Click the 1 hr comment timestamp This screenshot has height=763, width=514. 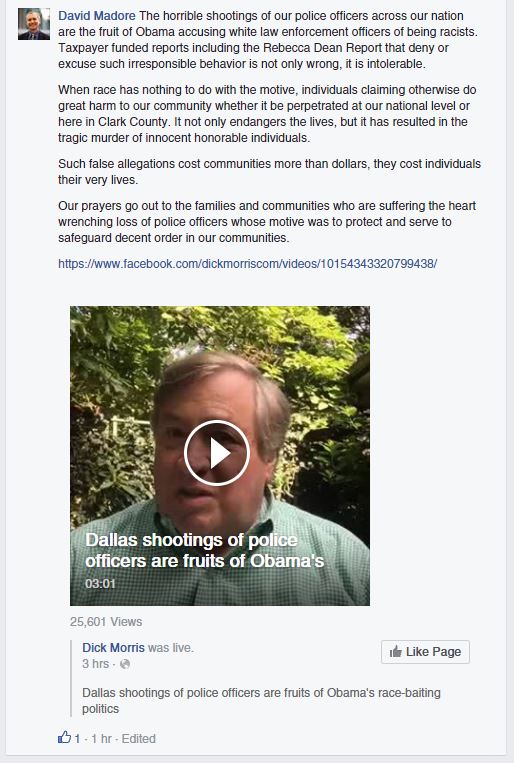click(x=102, y=739)
